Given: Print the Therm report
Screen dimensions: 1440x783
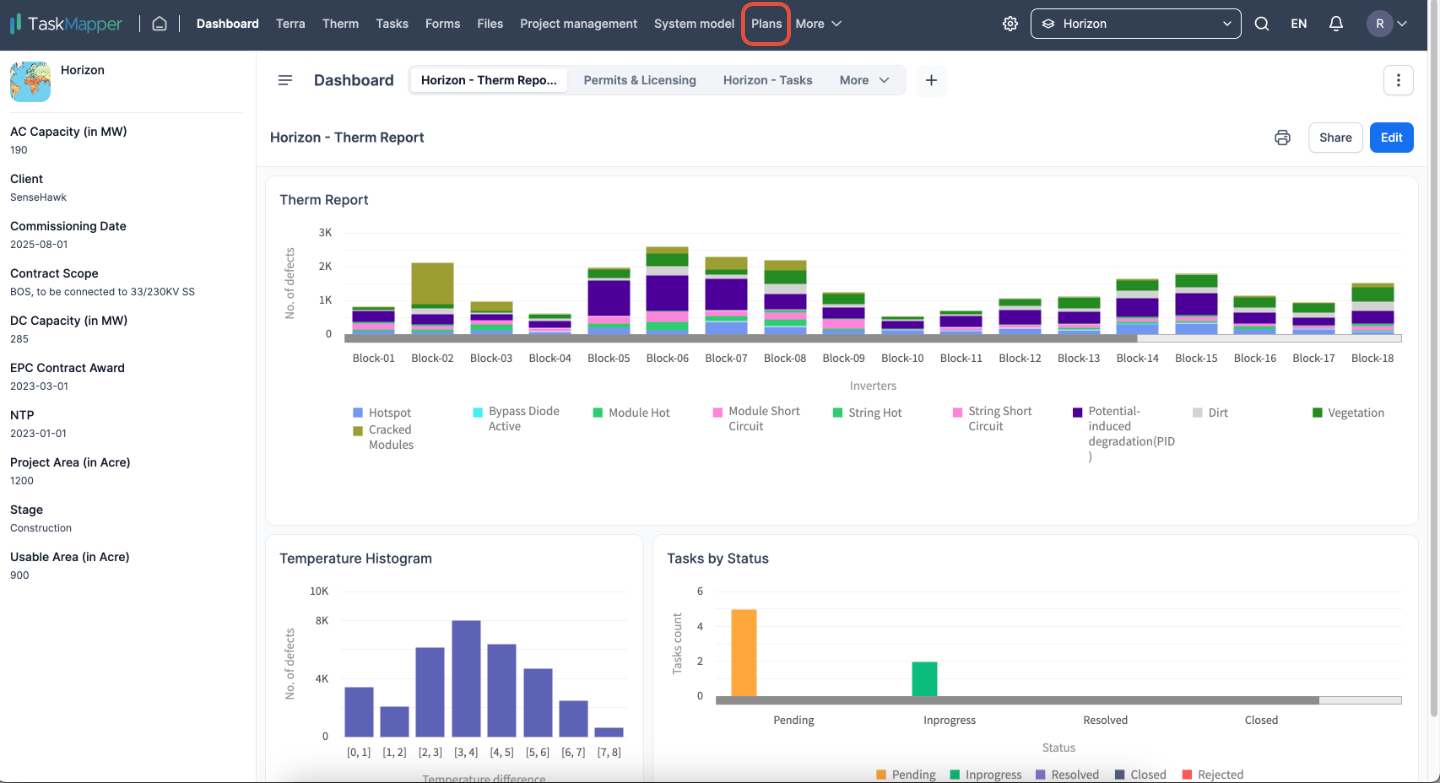Looking at the screenshot, I should (1282, 138).
